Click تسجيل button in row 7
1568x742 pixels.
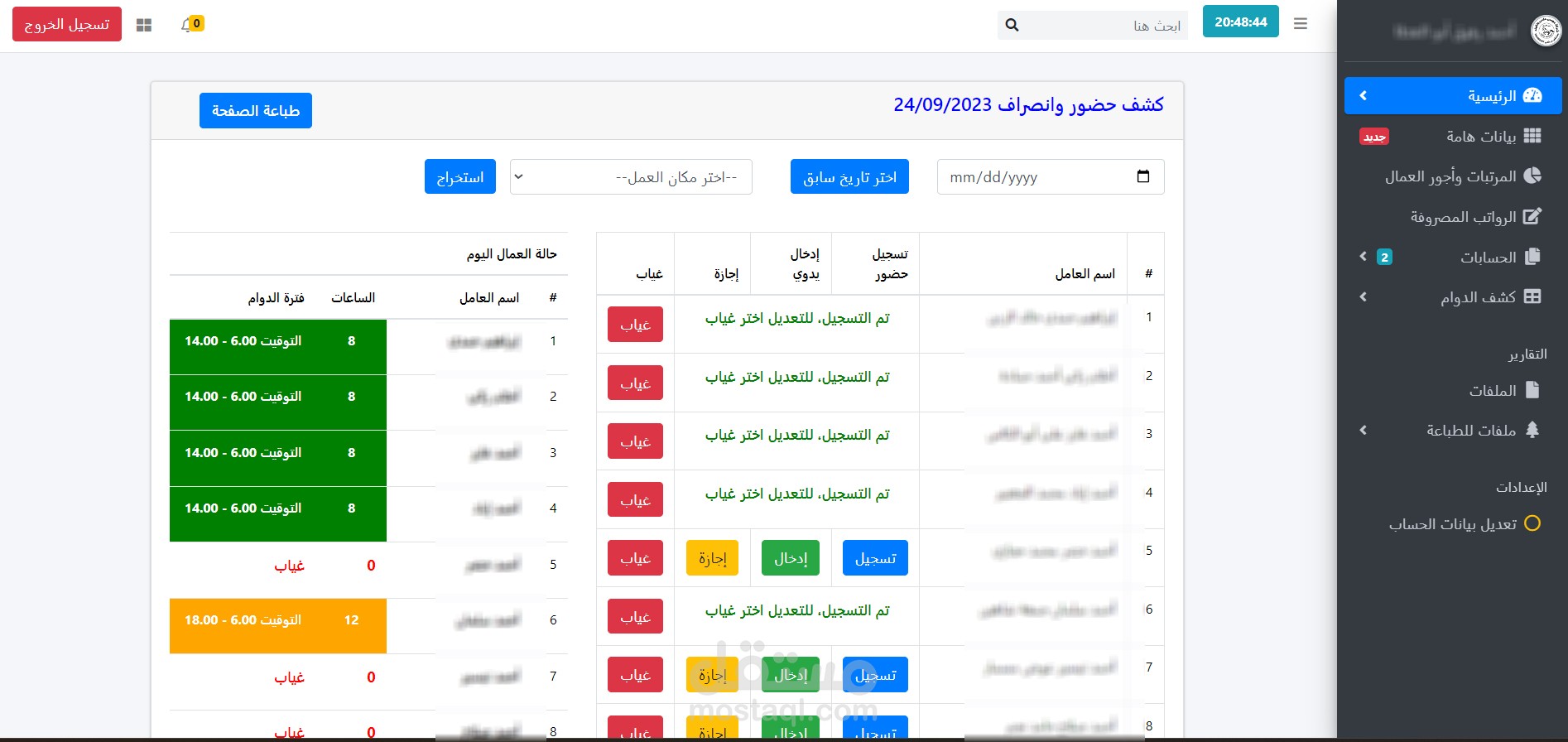(x=875, y=675)
